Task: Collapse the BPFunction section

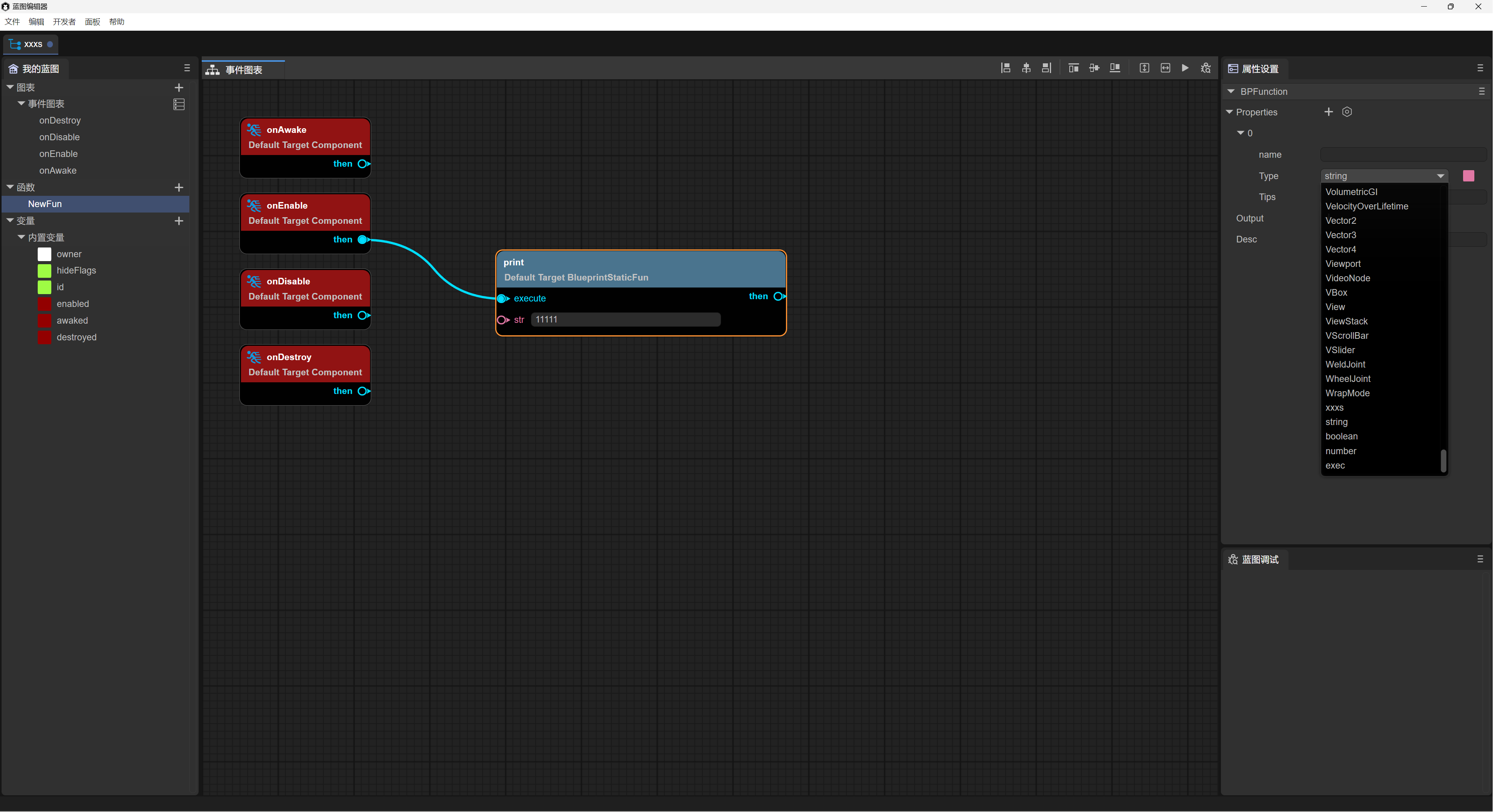Action: click(1231, 92)
